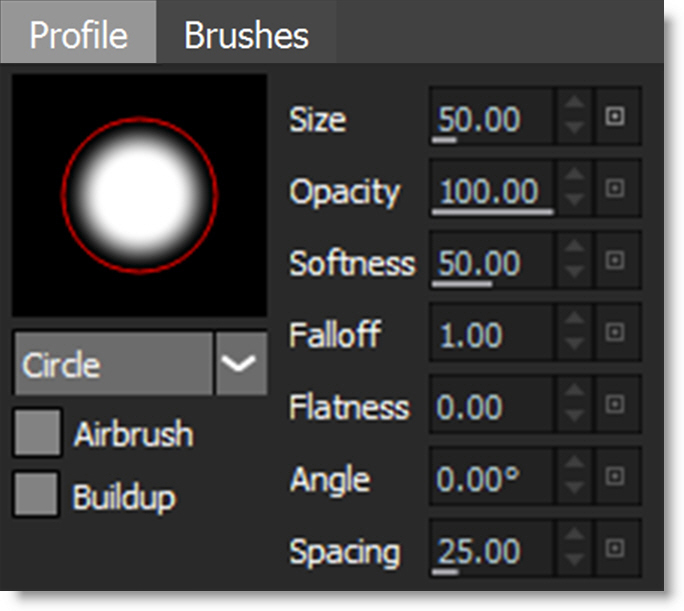Switch to the Brushes tab
The image size is (684, 611).
tap(246, 35)
